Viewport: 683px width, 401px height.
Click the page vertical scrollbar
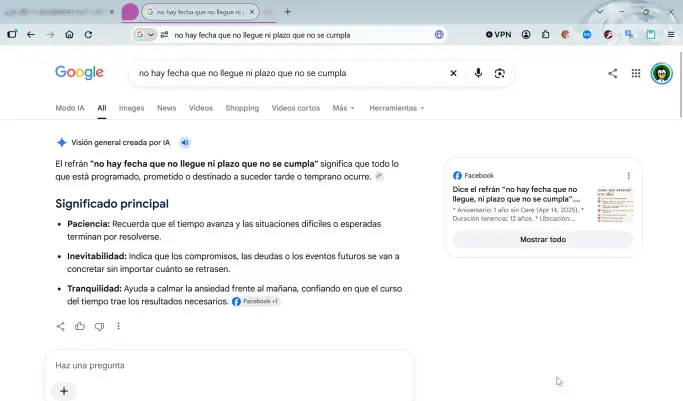pos(680,85)
